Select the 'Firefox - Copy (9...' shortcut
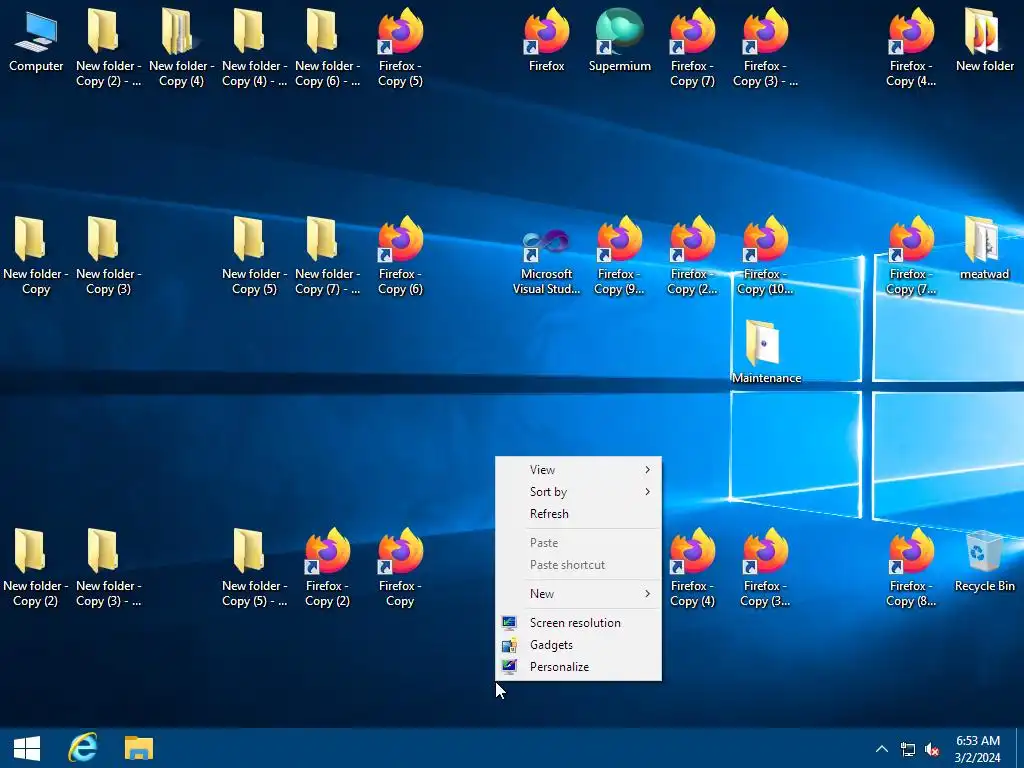Screen dimensions: 1024x768 [x=619, y=256]
